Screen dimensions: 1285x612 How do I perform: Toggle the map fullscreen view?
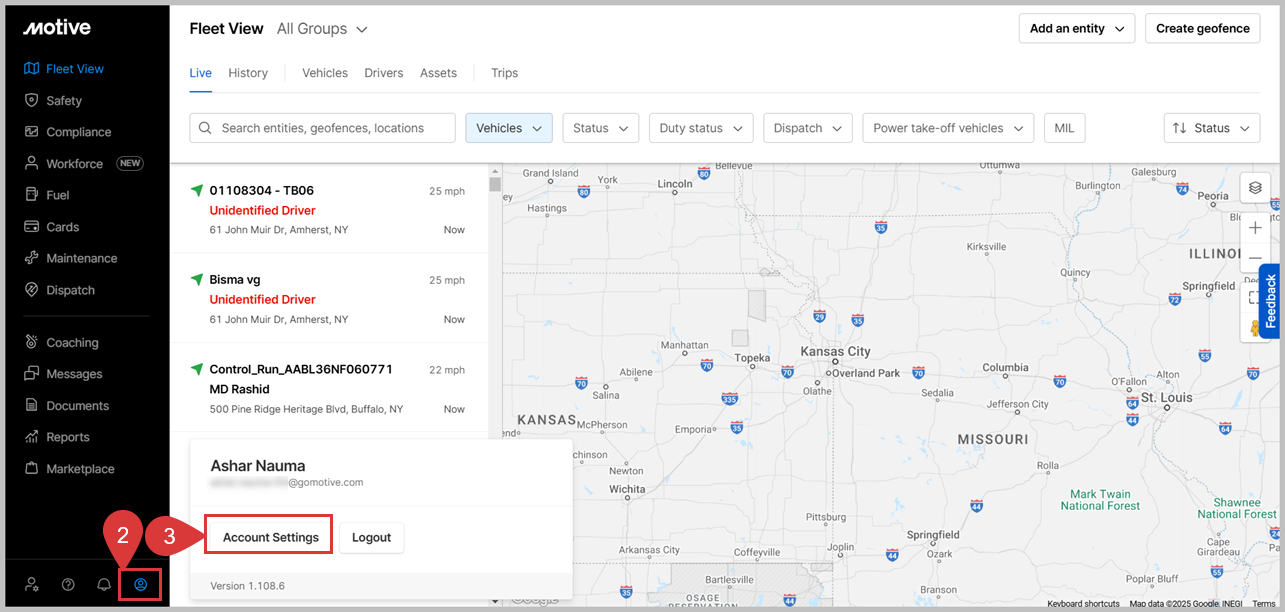[x=1253, y=297]
